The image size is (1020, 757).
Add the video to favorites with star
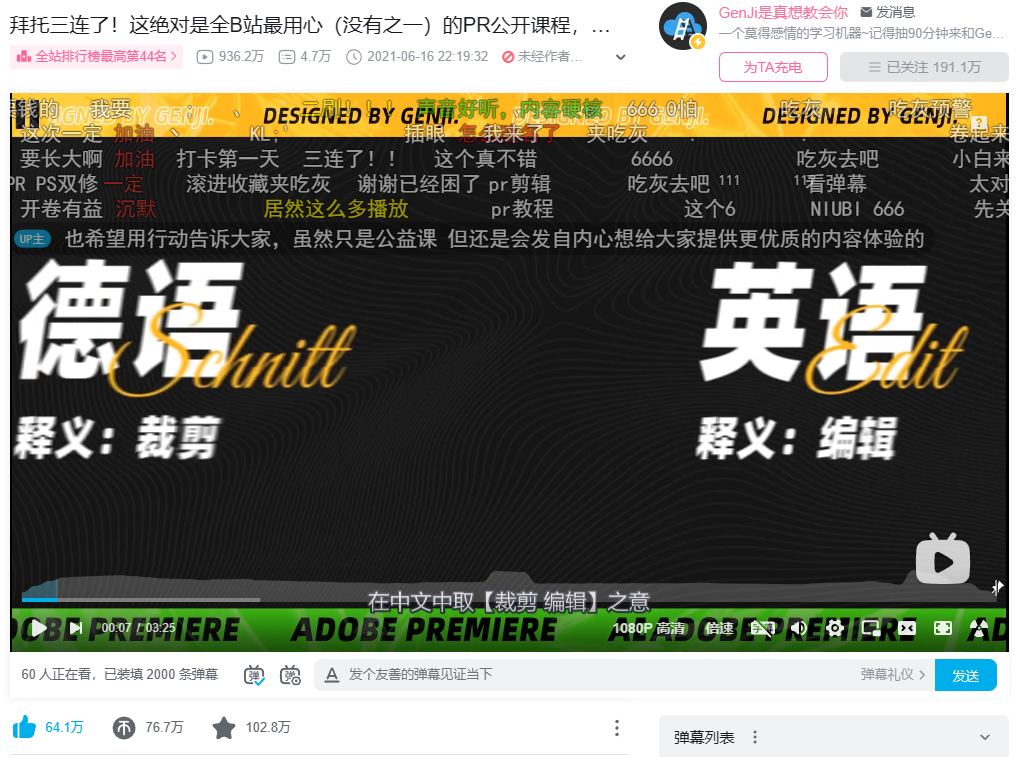pos(224,727)
